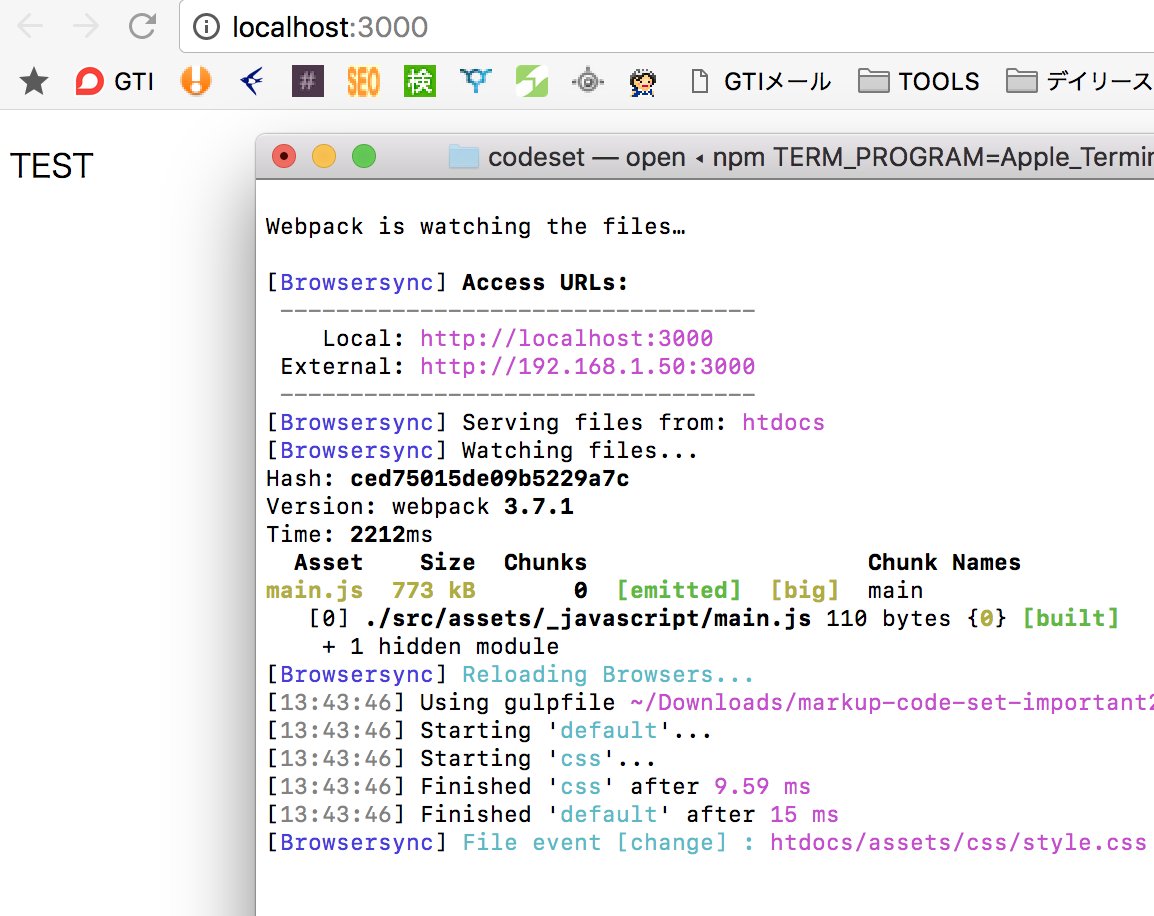Click the hash value ced75015de09b5229a7c

point(489,478)
